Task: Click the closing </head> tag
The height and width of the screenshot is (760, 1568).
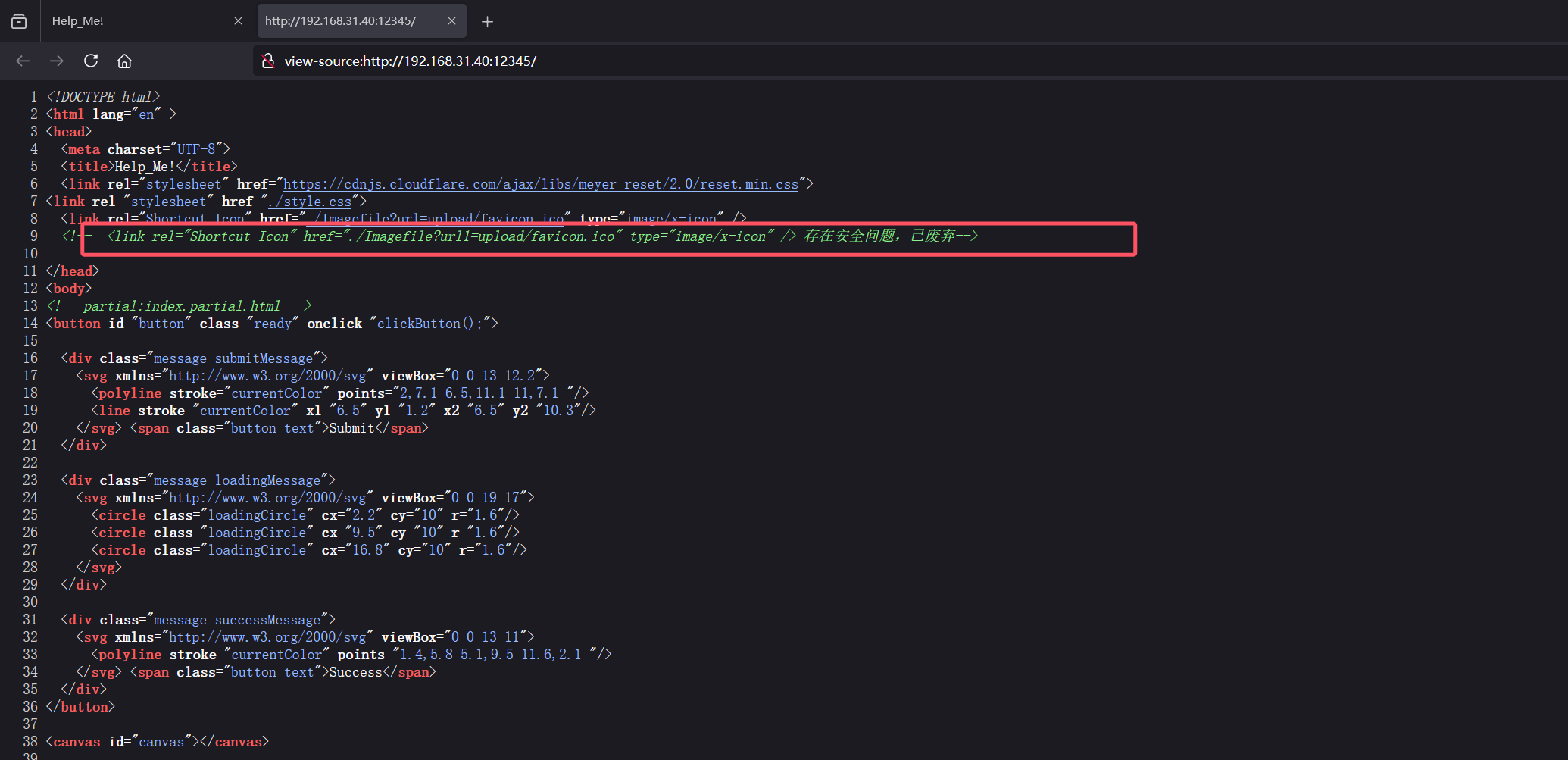Action: click(73, 271)
